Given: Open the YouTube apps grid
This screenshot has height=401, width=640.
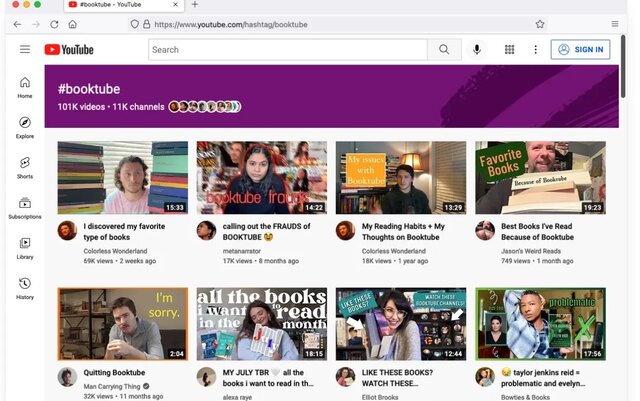Looking at the screenshot, I should click(x=509, y=49).
